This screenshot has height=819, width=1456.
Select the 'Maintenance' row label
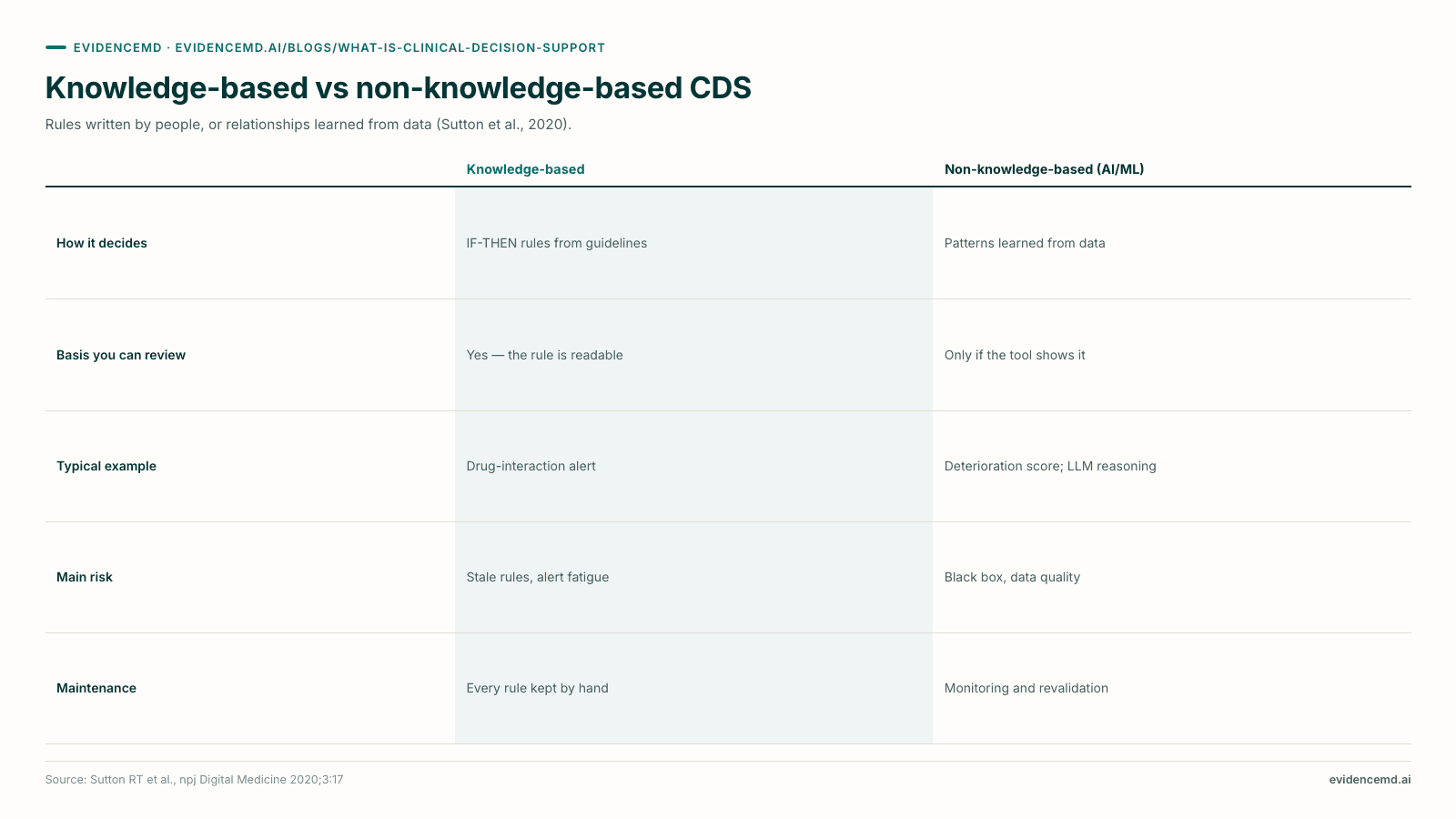coord(96,688)
